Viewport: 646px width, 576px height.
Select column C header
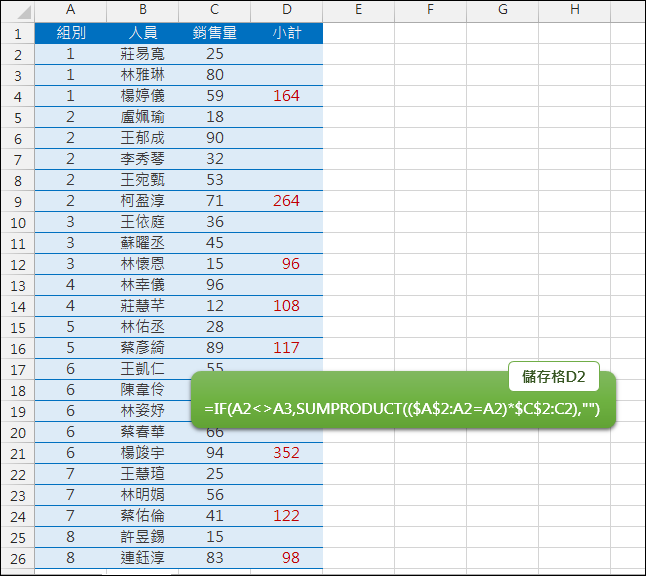pyautogui.click(x=215, y=11)
